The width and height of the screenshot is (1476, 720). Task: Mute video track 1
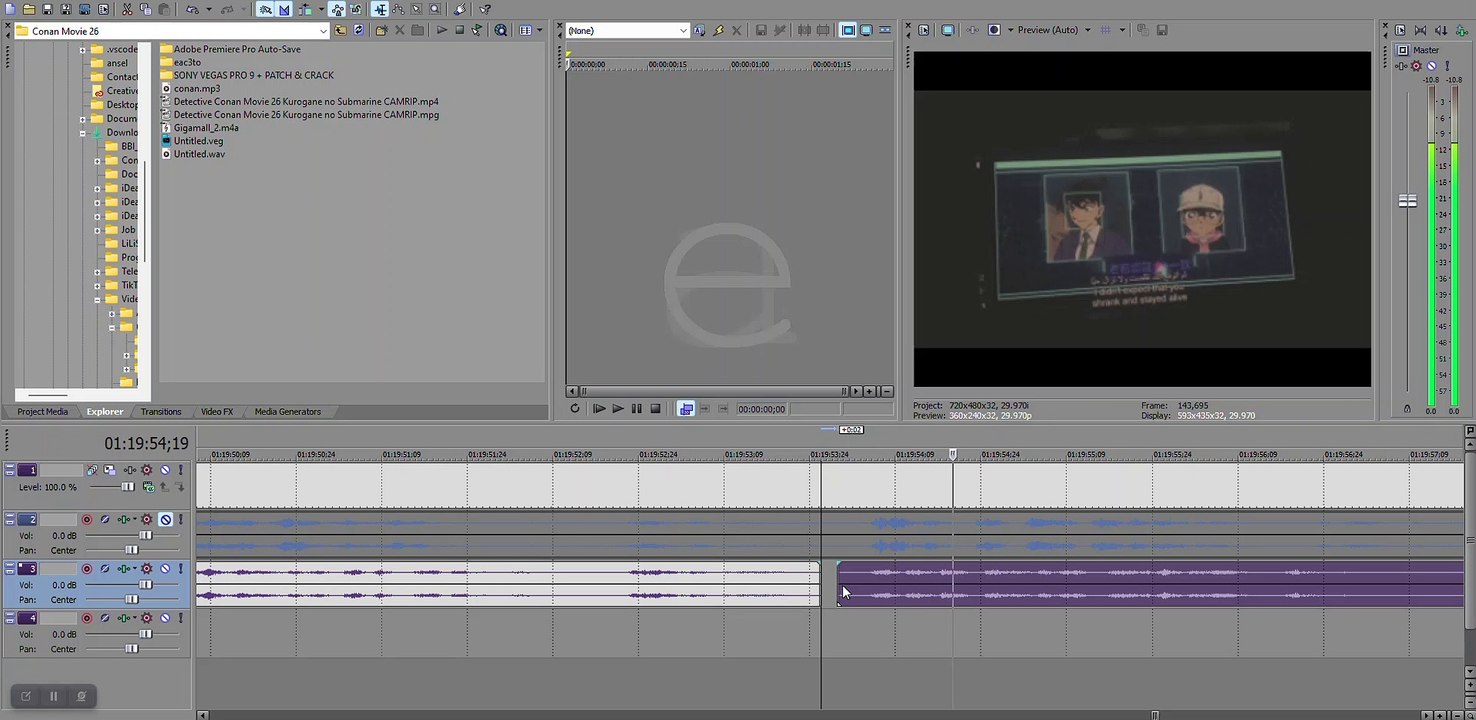click(x=165, y=470)
